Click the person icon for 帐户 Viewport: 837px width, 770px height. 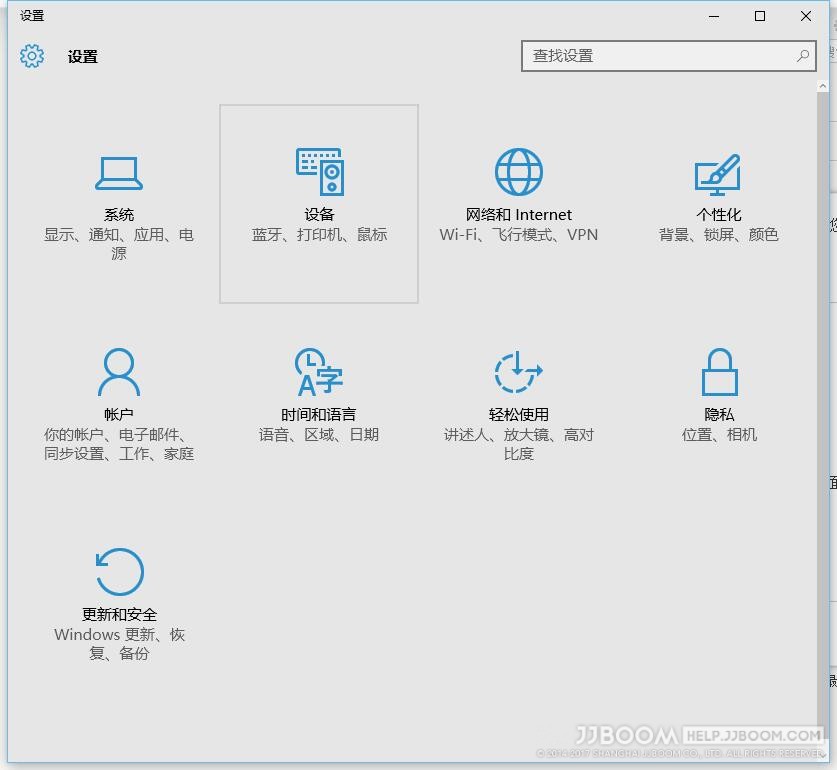coord(119,372)
